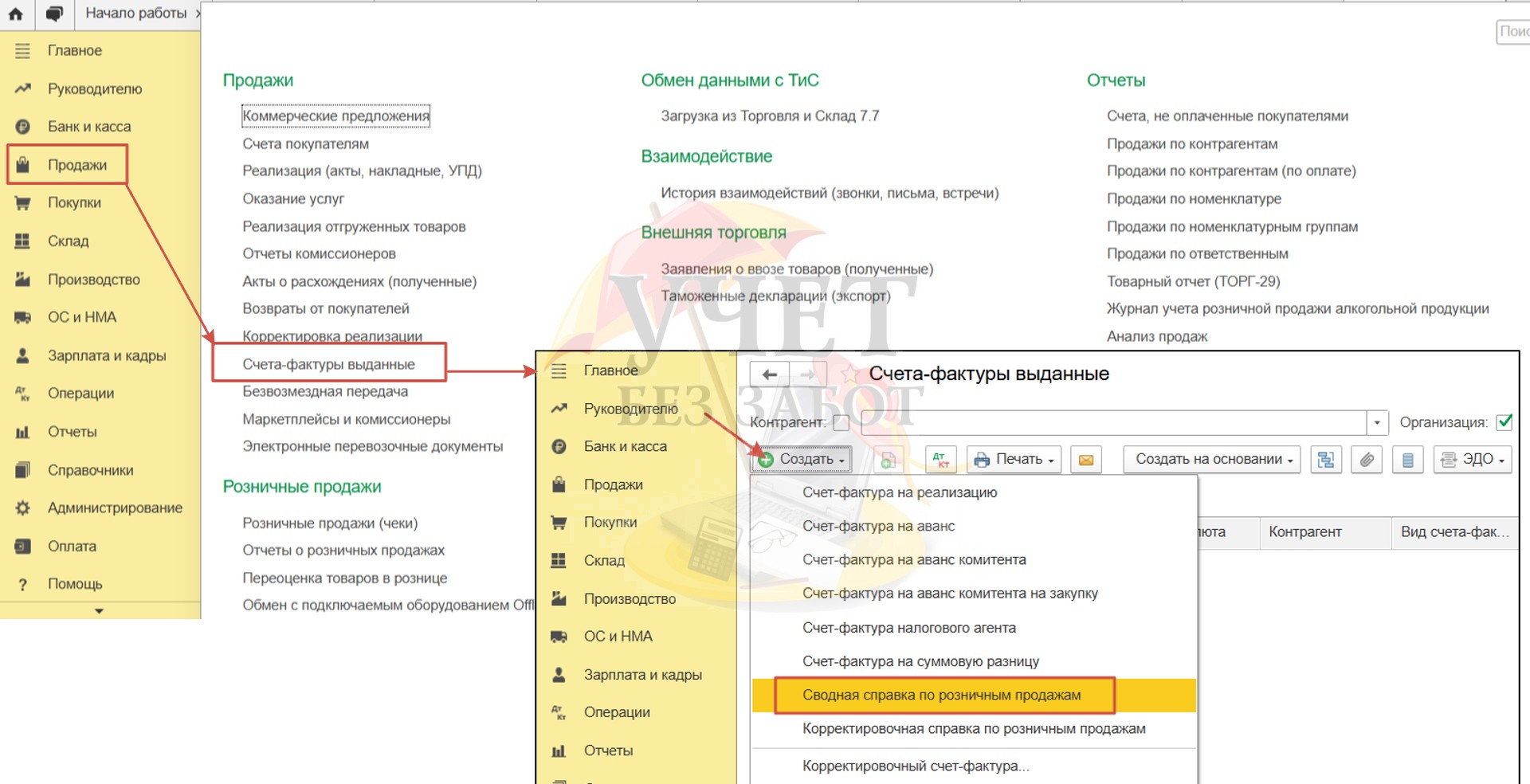This screenshot has width=1530, height=784.
Task: Click the Home icon in top bar
Action: 16,14
